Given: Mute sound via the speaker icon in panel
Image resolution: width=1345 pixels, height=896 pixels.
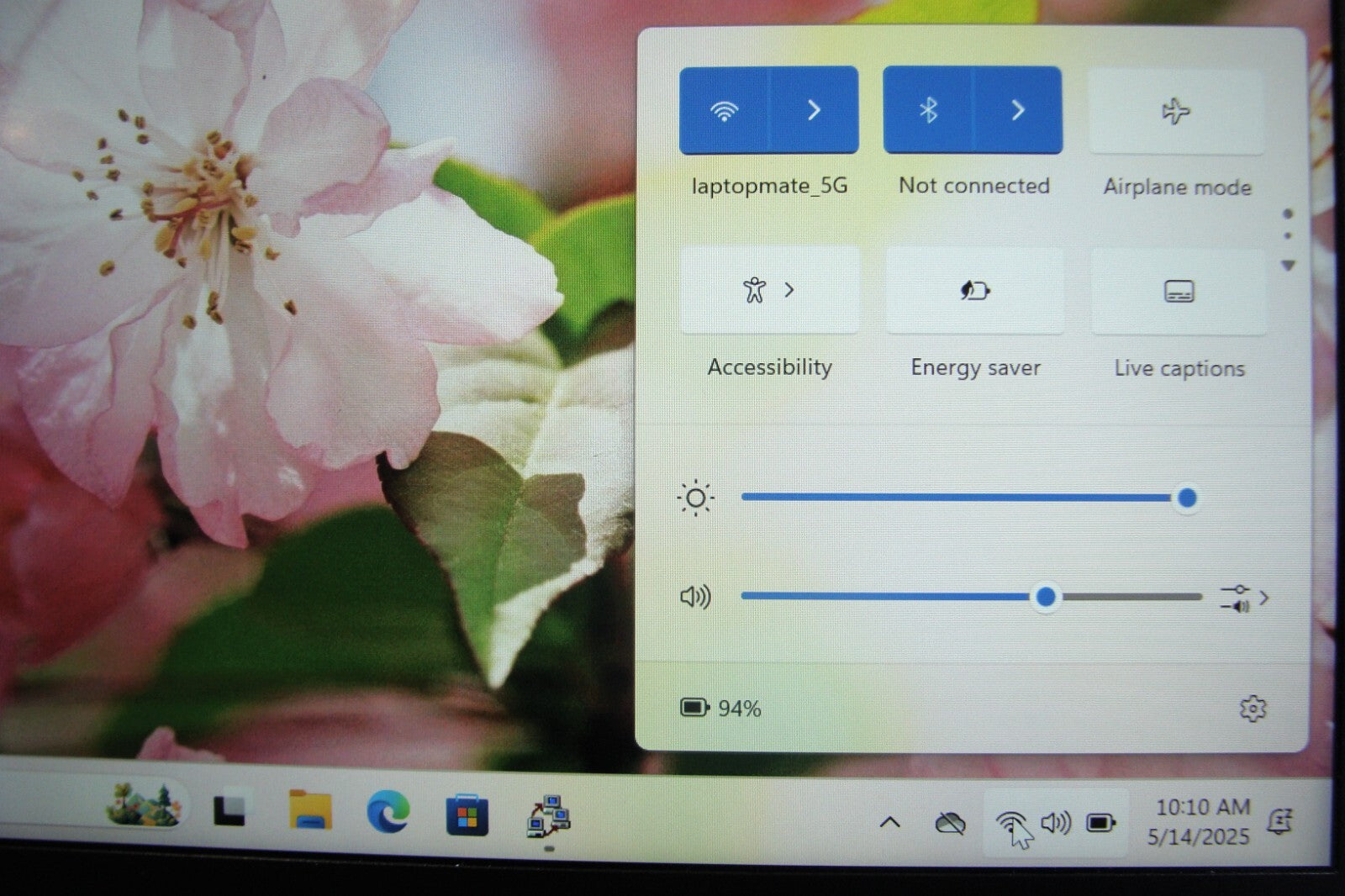Looking at the screenshot, I should click(695, 598).
